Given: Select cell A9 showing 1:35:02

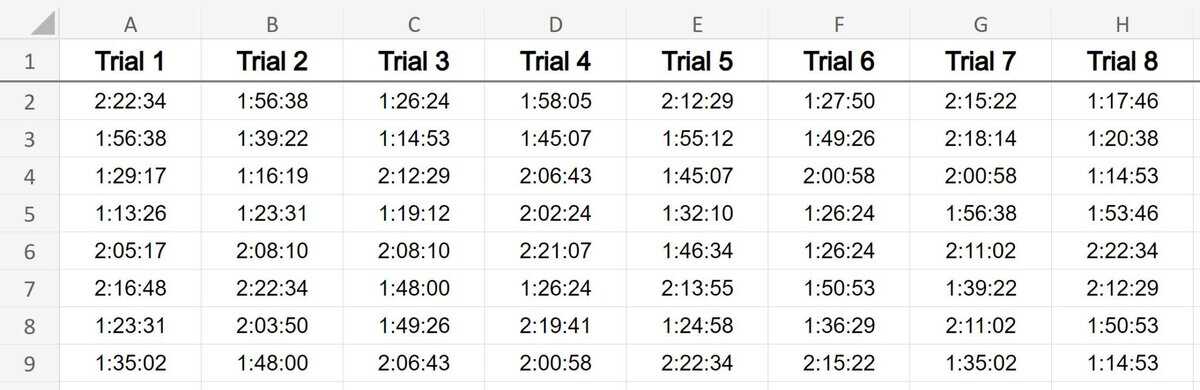Looking at the screenshot, I should (x=130, y=362).
